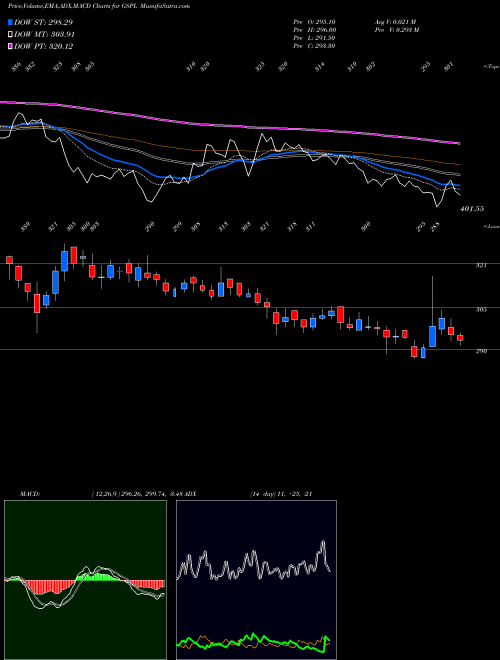The width and height of the screenshot is (500, 660).
Task: Click the '299' price level label
Action: (481, 351)
